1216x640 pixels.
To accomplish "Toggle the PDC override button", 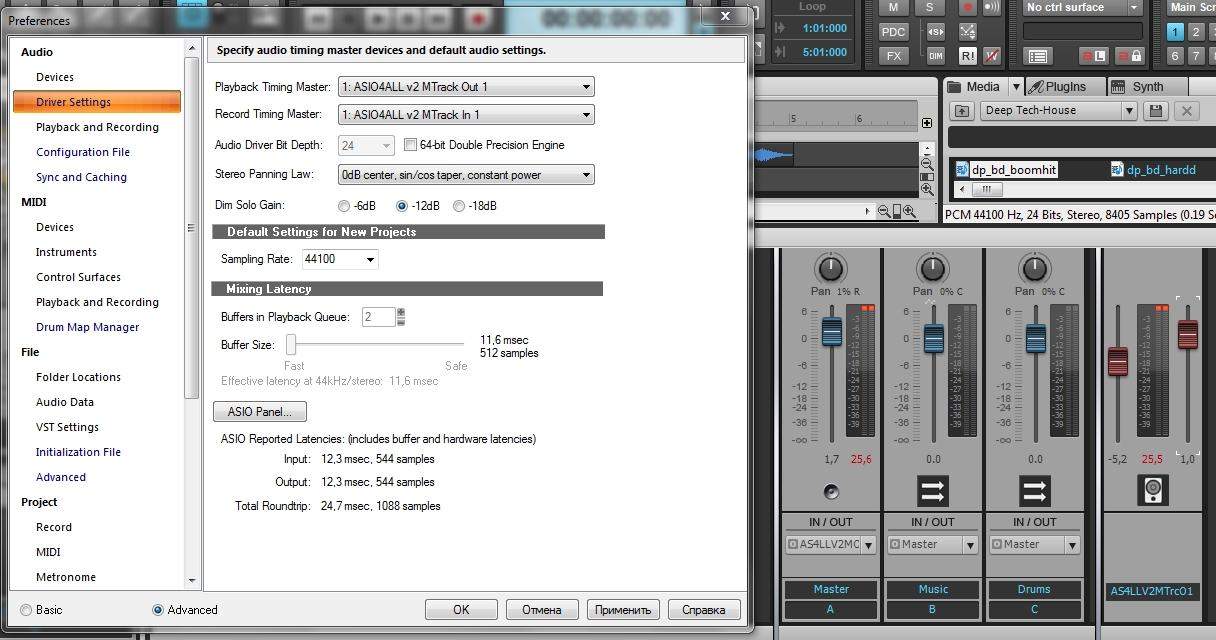I will [x=893, y=32].
